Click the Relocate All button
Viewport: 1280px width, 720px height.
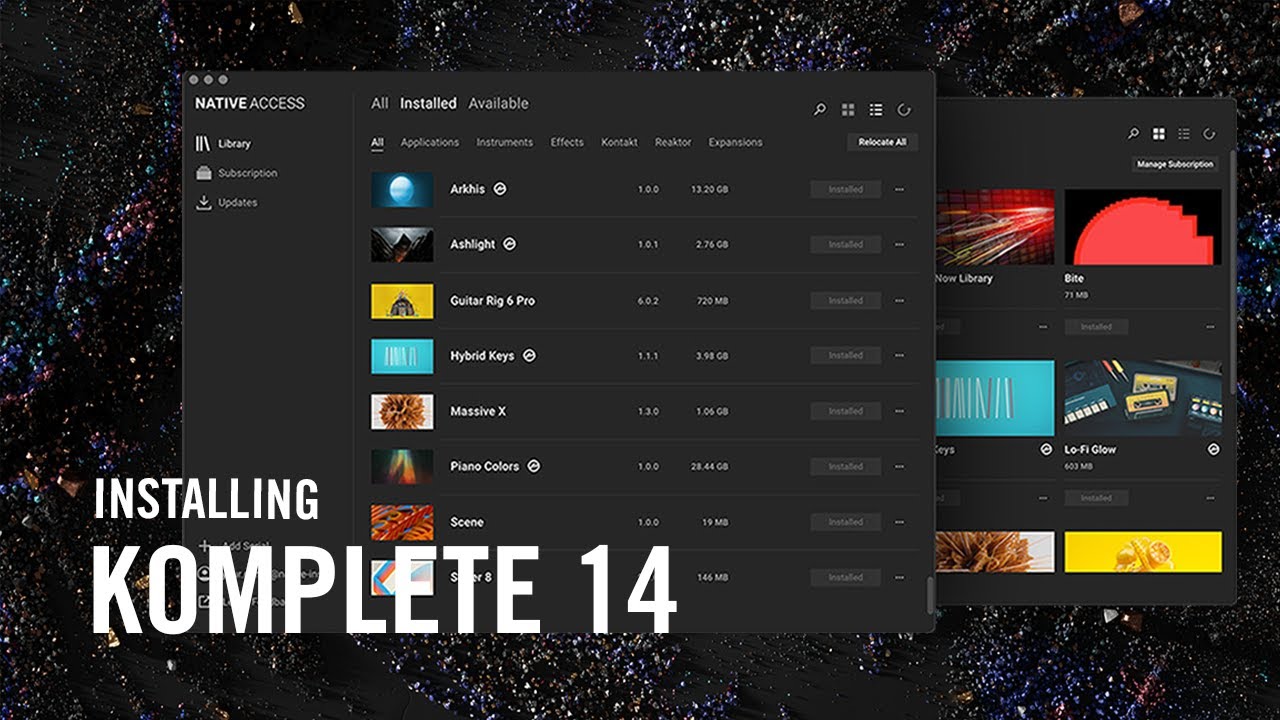(882, 142)
